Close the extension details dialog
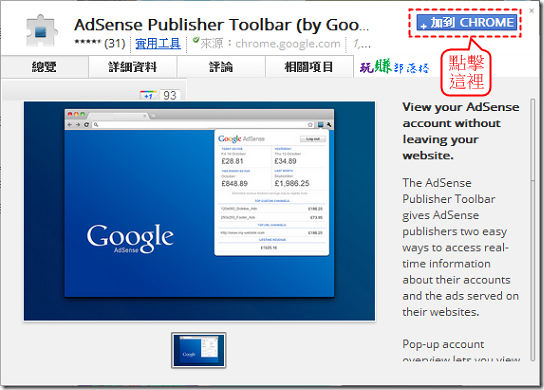544x390 pixels. tap(531, 11)
